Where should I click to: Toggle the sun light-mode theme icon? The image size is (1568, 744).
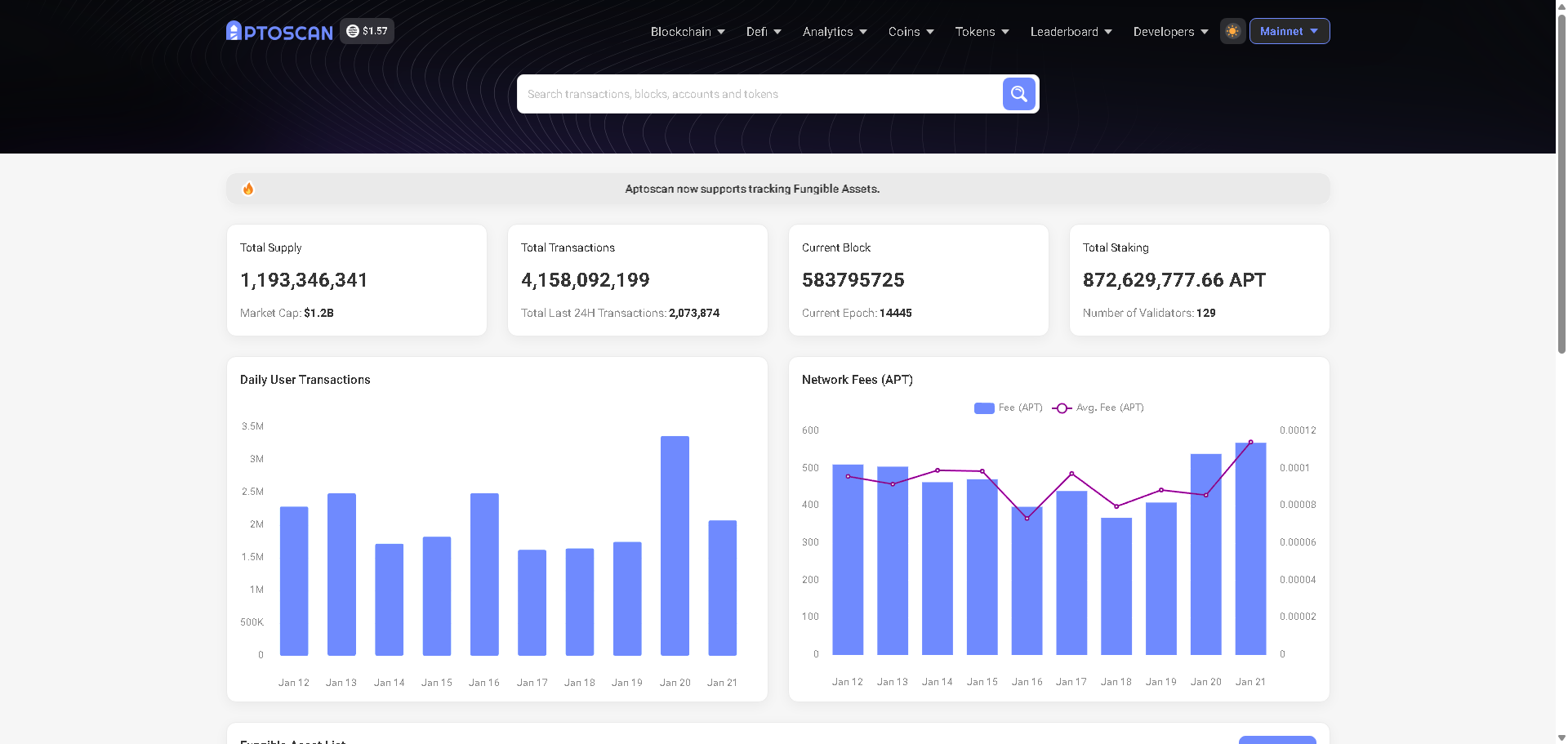[x=1232, y=31]
